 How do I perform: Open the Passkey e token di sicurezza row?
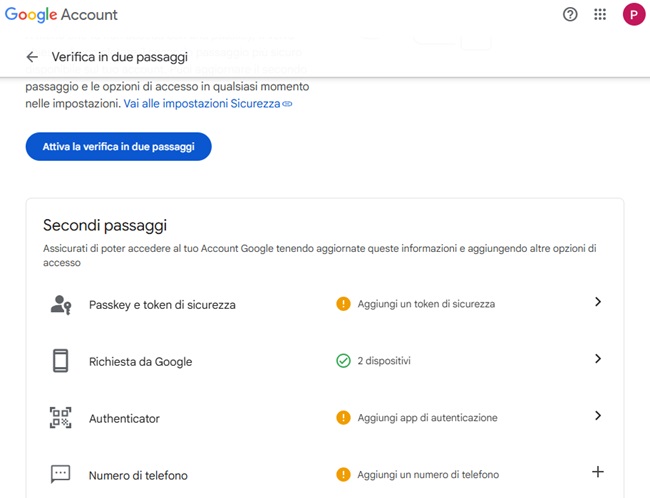coord(162,305)
